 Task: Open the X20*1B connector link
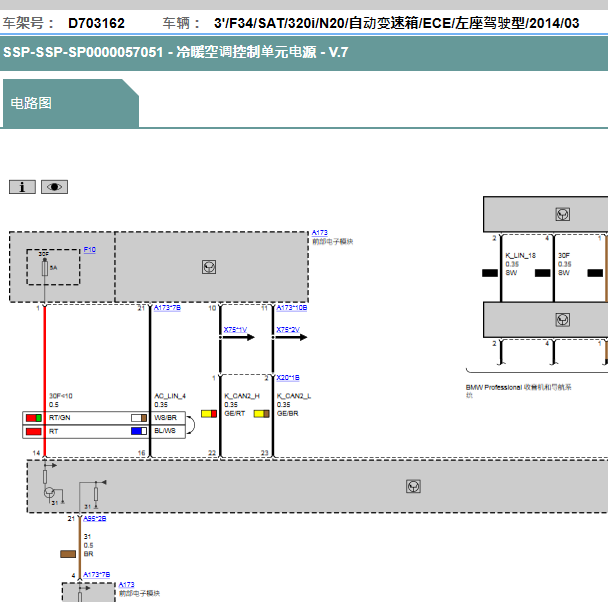point(288,378)
